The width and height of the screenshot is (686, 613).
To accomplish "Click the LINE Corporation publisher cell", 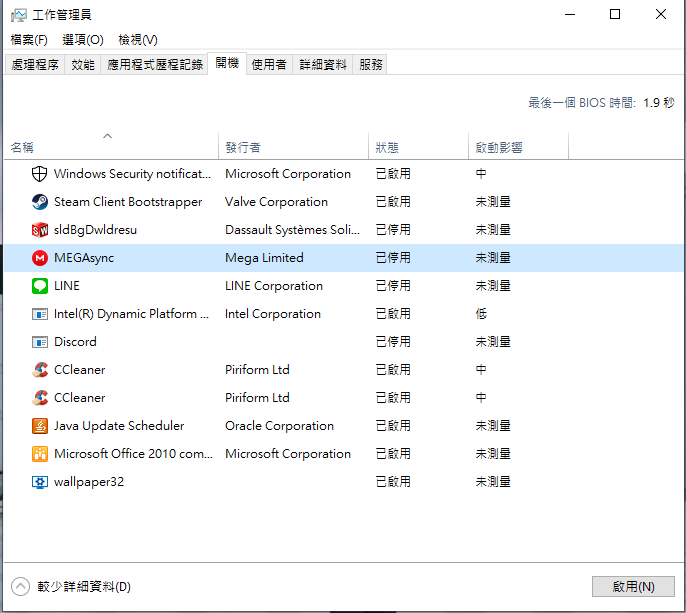I will [273, 286].
